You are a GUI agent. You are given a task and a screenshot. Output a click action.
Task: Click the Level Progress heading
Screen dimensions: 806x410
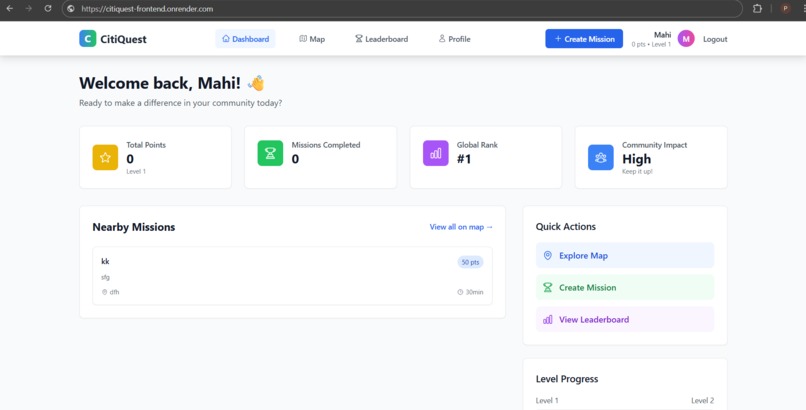coord(567,379)
